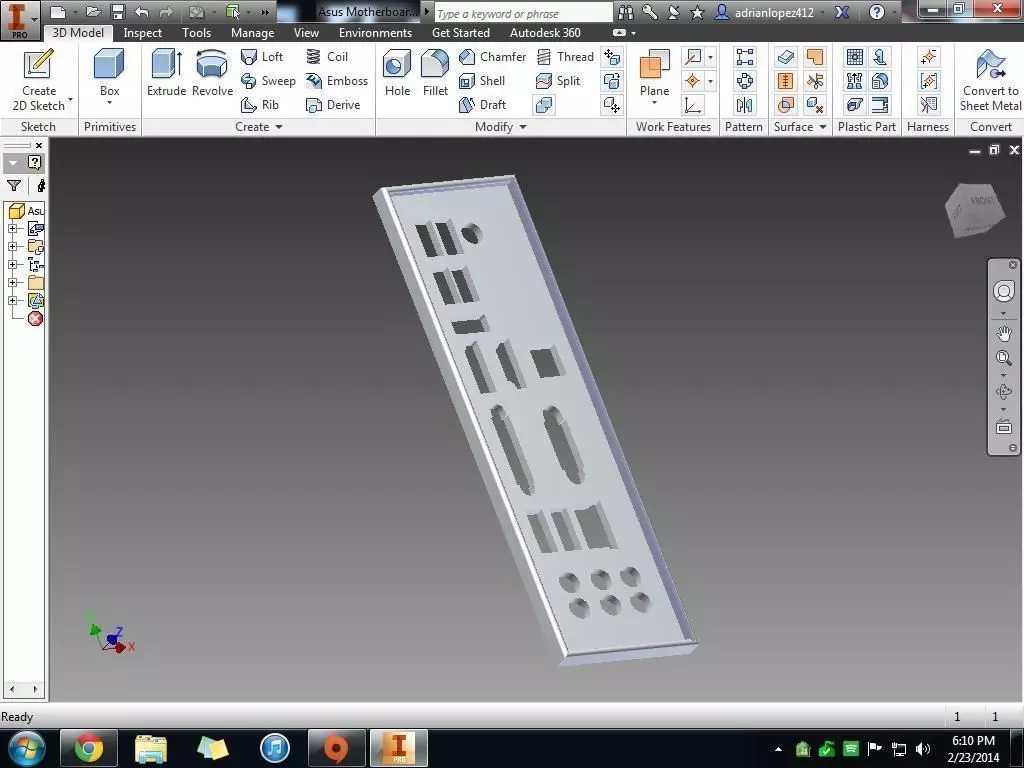The width and height of the screenshot is (1024, 768).
Task: Open the Box primitives dropdown arrow
Action: point(109,103)
